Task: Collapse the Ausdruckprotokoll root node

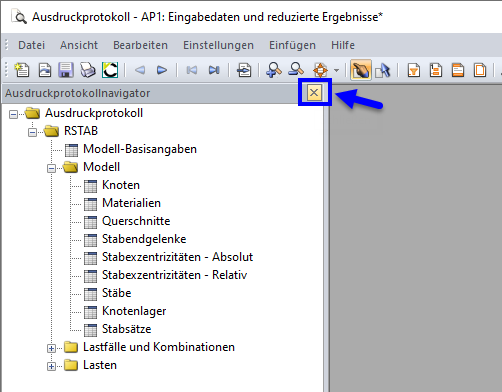Action: click(13, 114)
